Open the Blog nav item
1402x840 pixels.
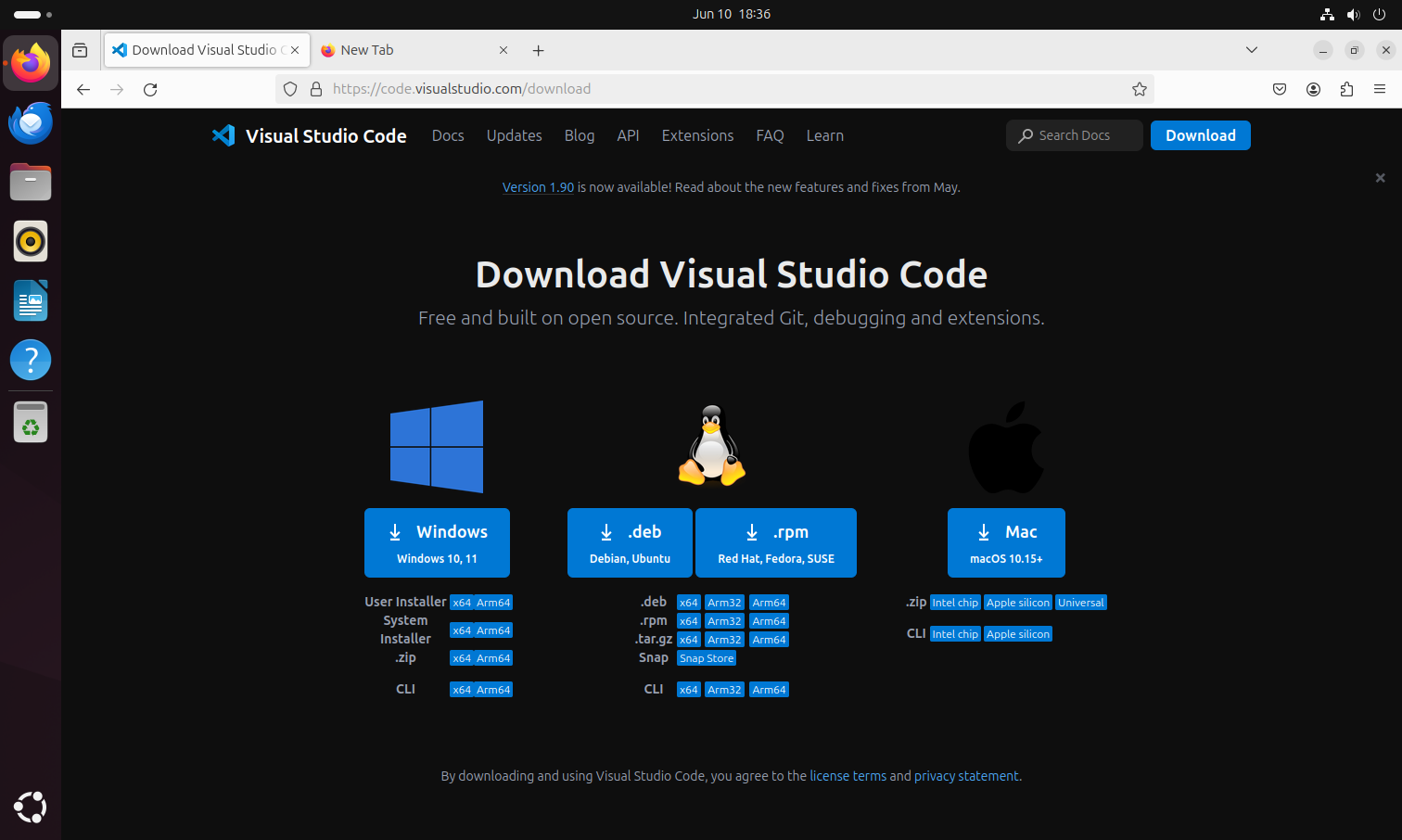580,135
